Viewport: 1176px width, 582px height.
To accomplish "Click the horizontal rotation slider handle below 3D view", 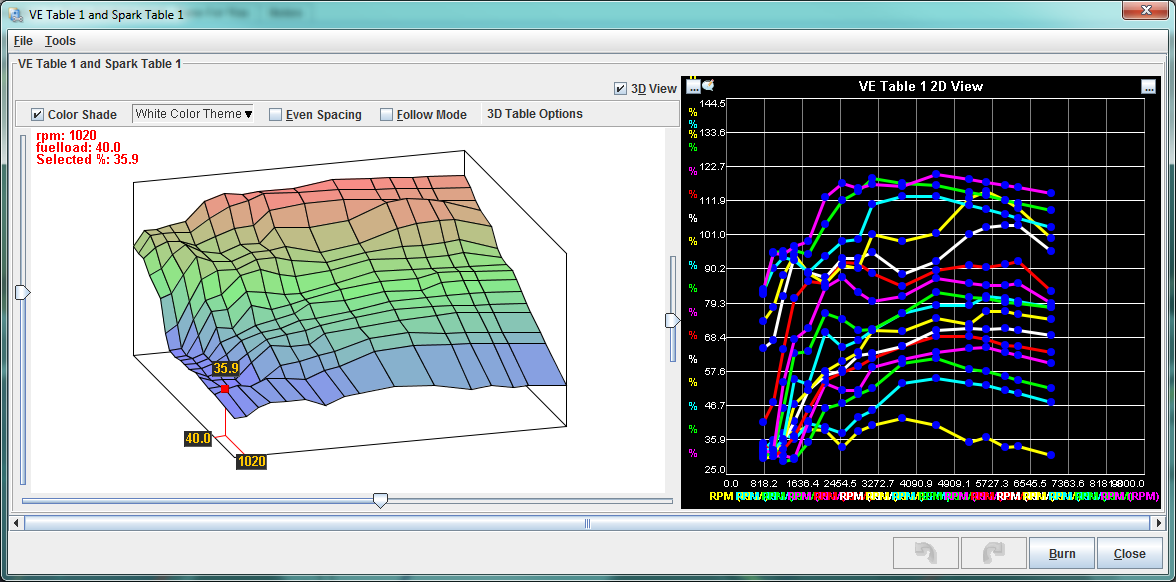I will pos(380,500).
